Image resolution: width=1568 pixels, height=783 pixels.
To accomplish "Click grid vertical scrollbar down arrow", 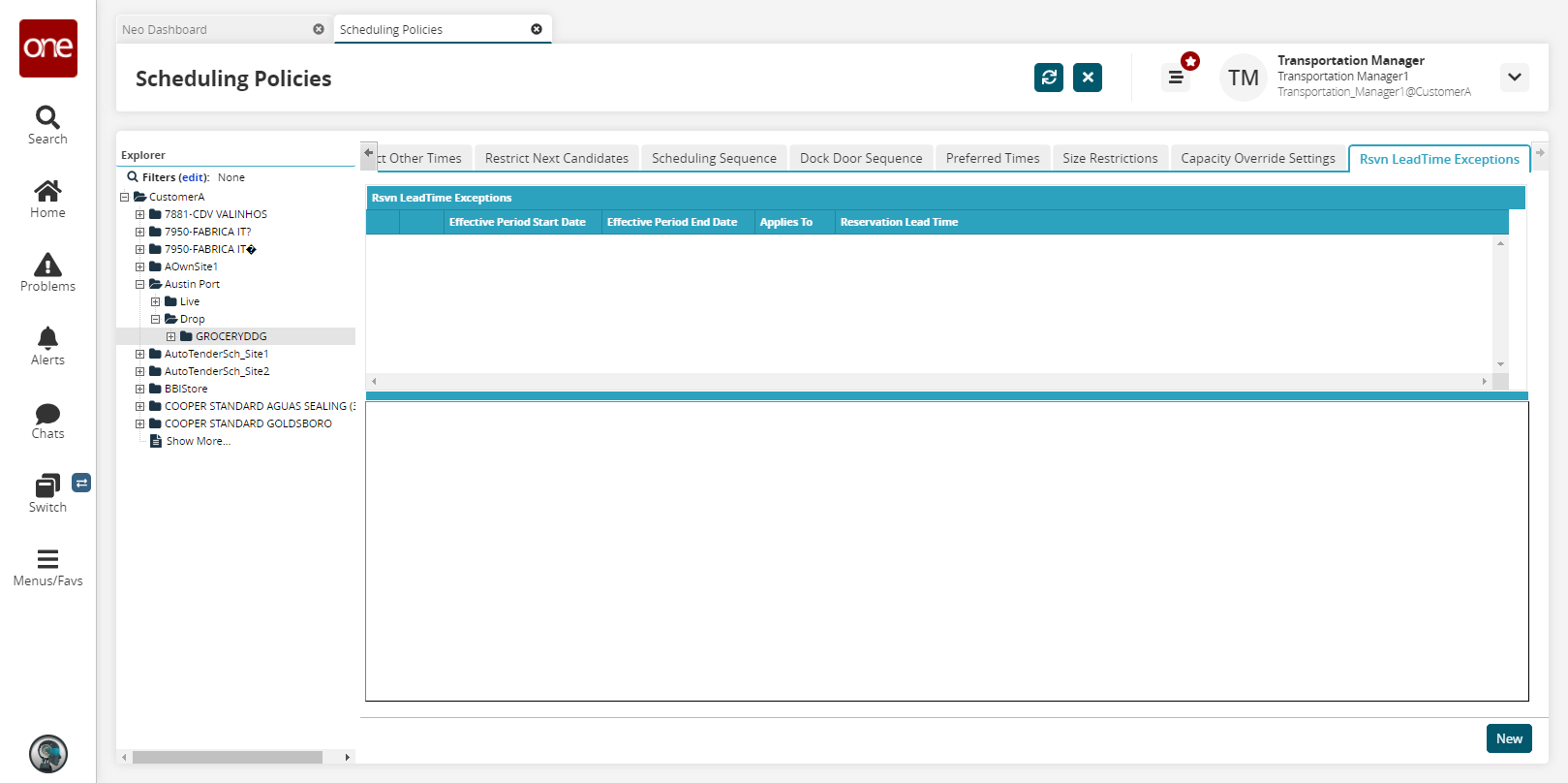I will [1500, 364].
